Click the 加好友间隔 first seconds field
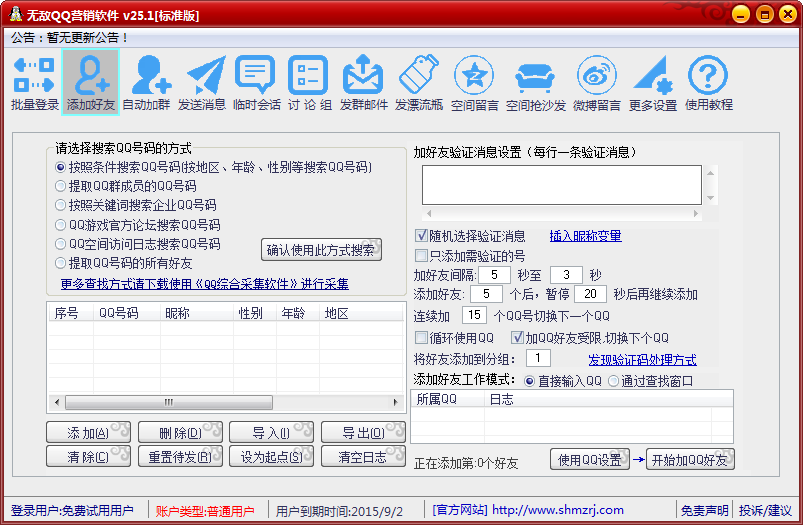 [x=494, y=275]
